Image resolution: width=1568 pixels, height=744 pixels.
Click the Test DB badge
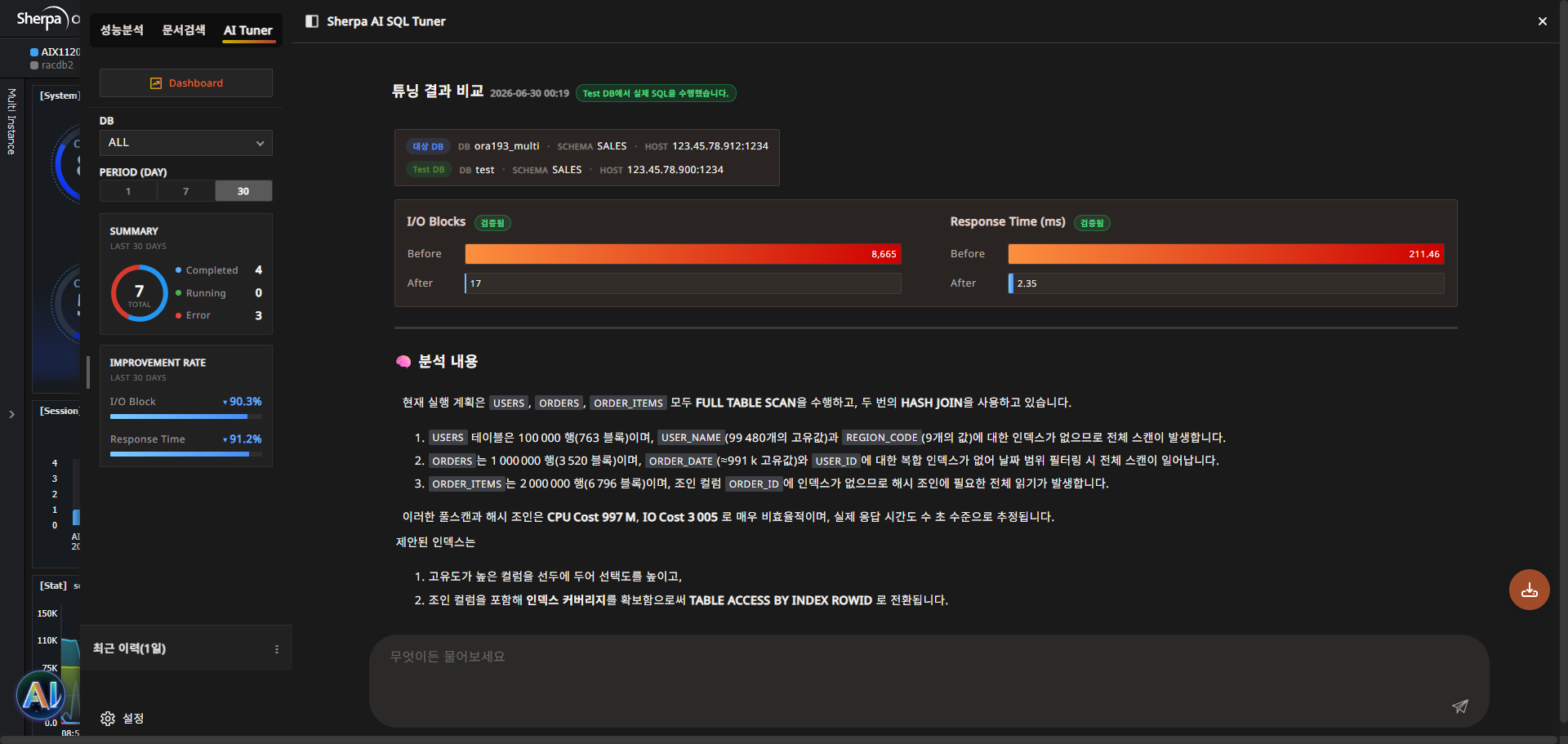pyautogui.click(x=429, y=170)
